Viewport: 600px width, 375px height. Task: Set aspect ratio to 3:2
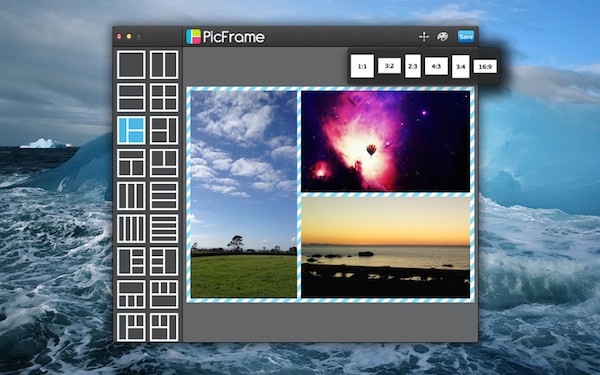[389, 66]
